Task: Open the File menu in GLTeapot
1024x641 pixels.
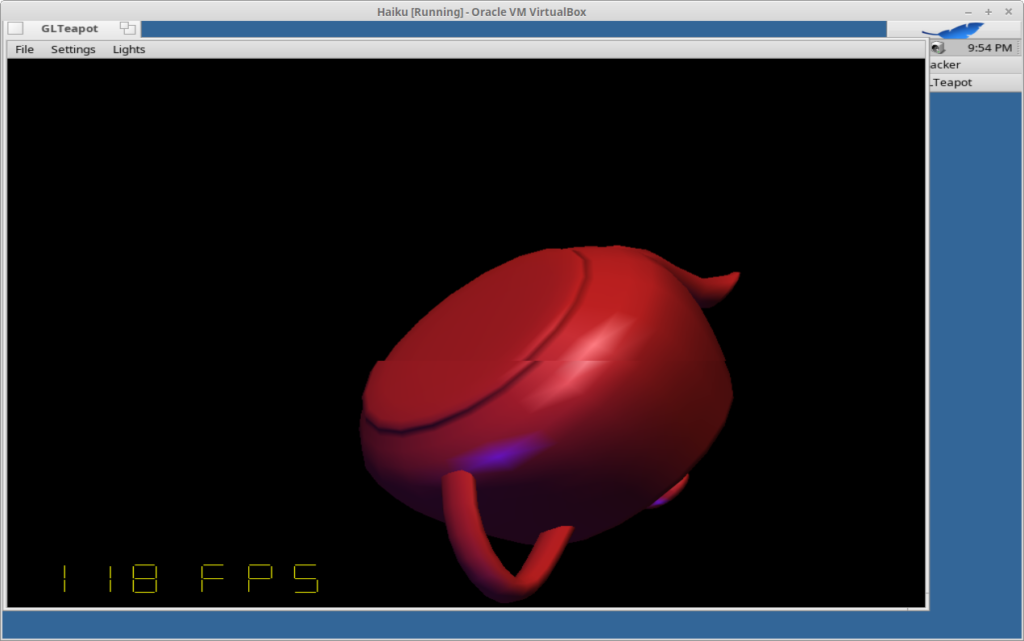Action: click(24, 50)
